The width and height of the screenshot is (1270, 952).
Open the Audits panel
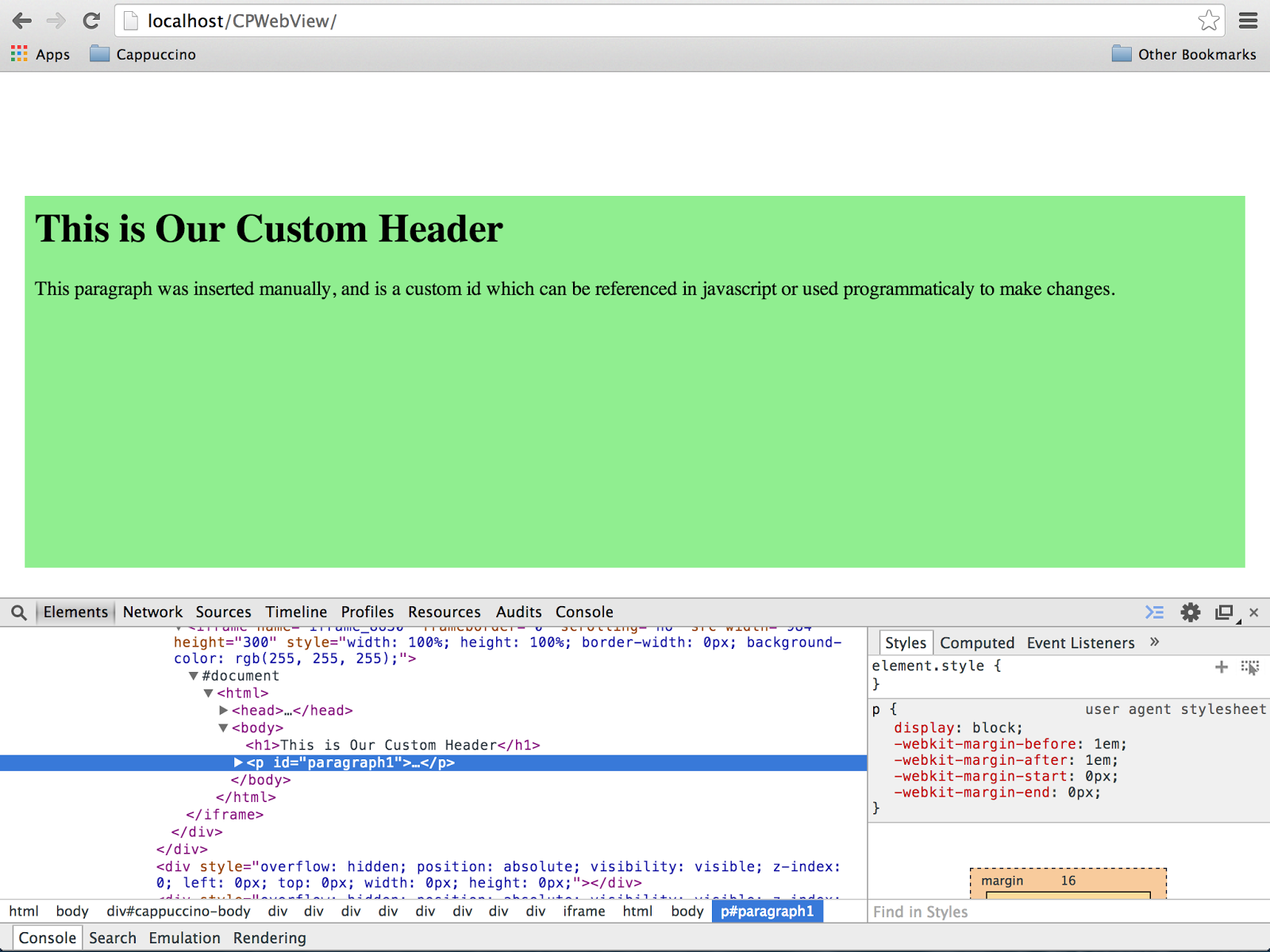click(519, 612)
